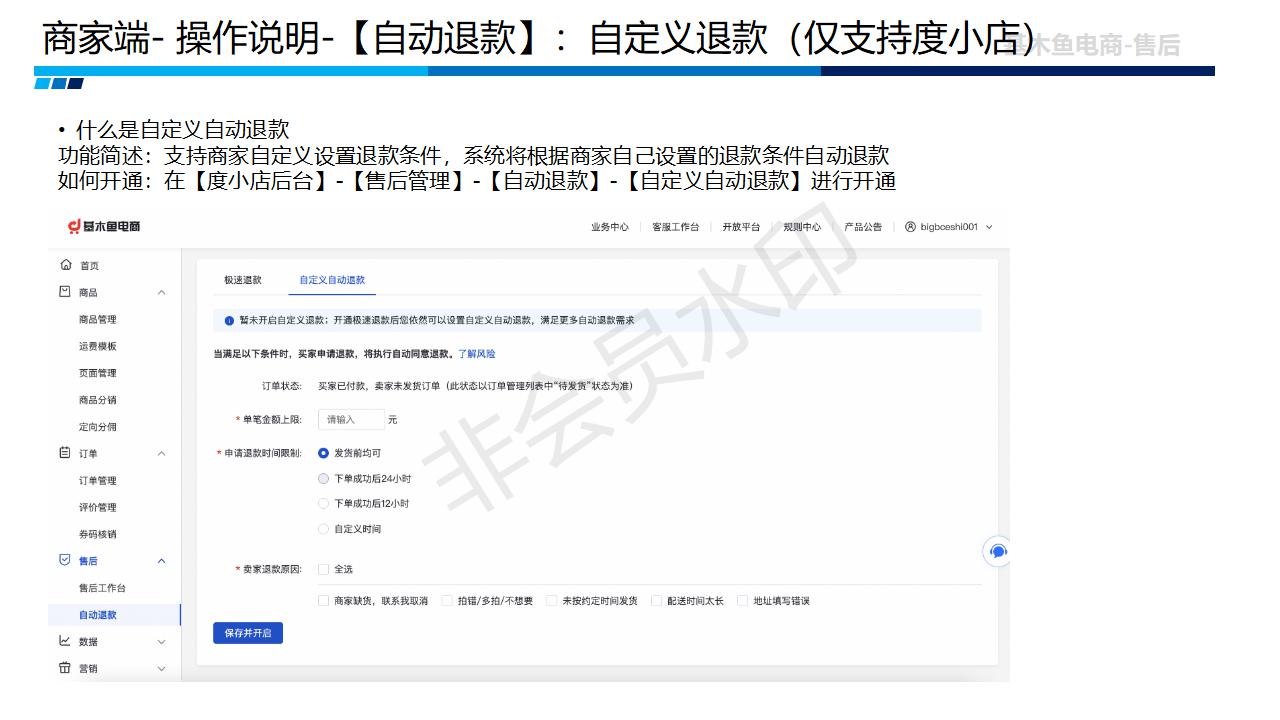The height and width of the screenshot is (720, 1280).
Task: Open 自动退款 in sidebar
Action: click(x=98, y=615)
